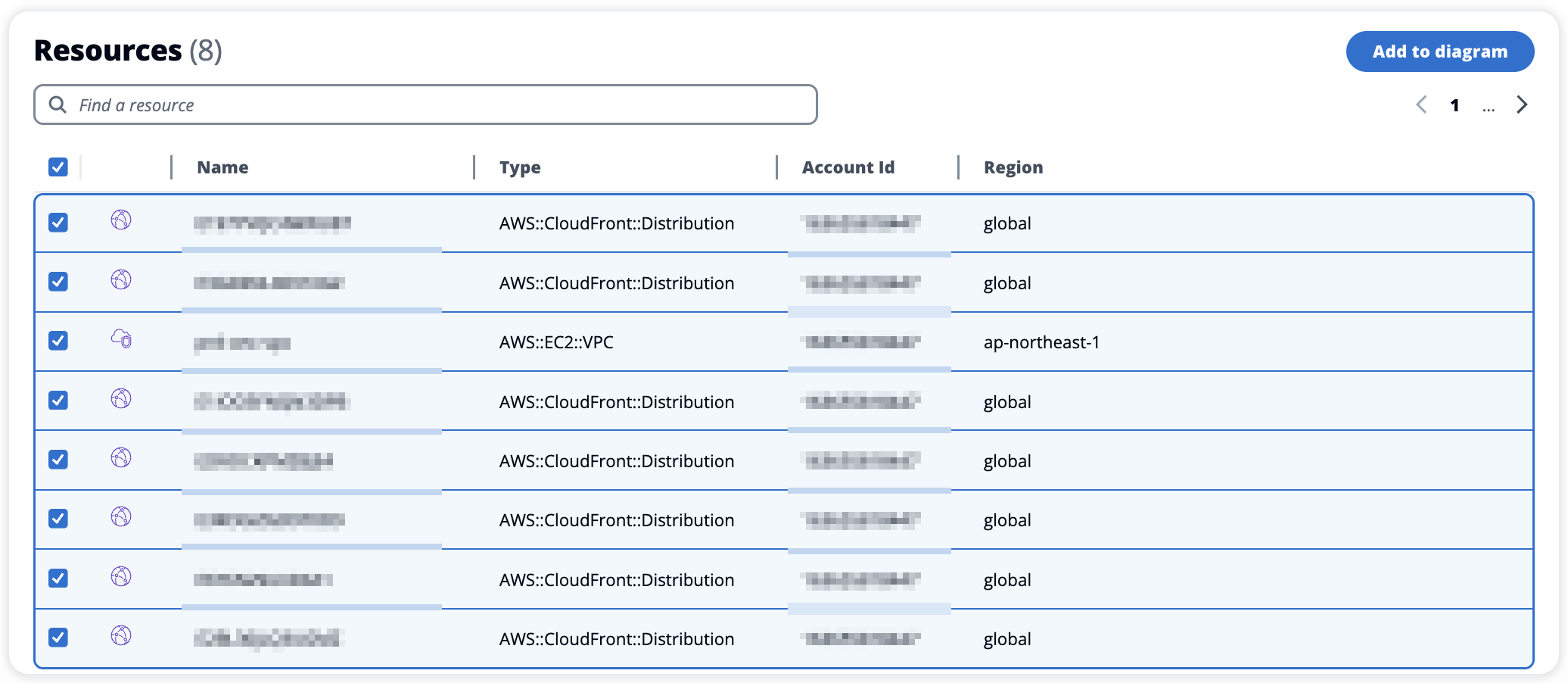Viewport: 1568px width, 683px height.
Task: Click the CloudFront icon in the fourth row
Action: point(121,398)
